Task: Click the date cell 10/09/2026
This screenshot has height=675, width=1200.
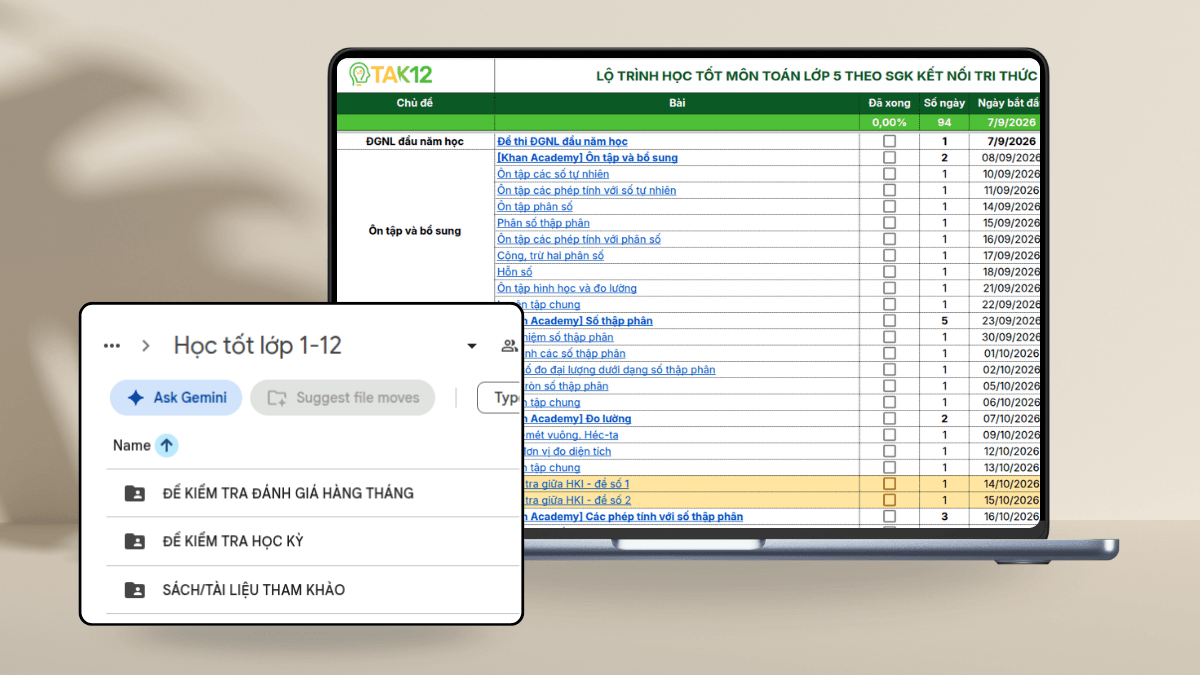Action: tap(1005, 174)
